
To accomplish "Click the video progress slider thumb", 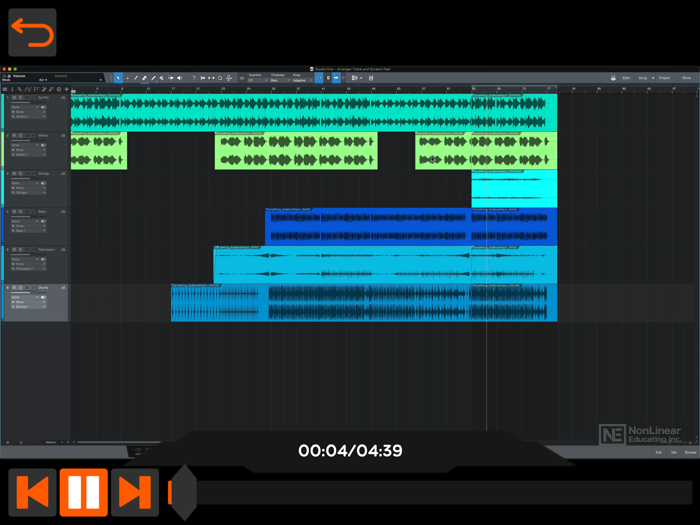I will (x=183, y=492).
